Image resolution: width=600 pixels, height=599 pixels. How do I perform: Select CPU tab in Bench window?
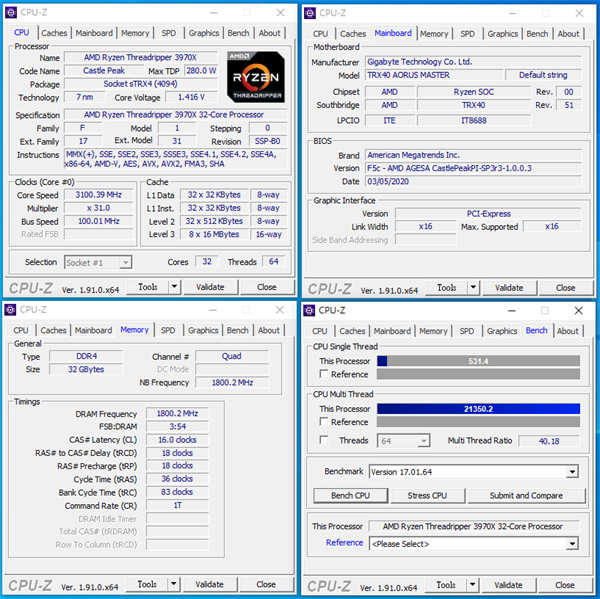coord(320,331)
